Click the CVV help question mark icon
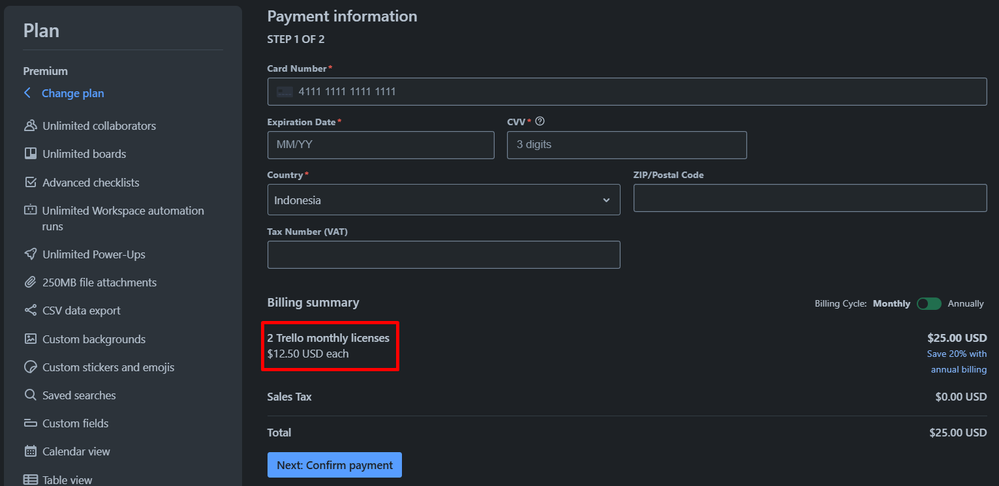This screenshot has width=999, height=486. pyautogui.click(x=540, y=121)
